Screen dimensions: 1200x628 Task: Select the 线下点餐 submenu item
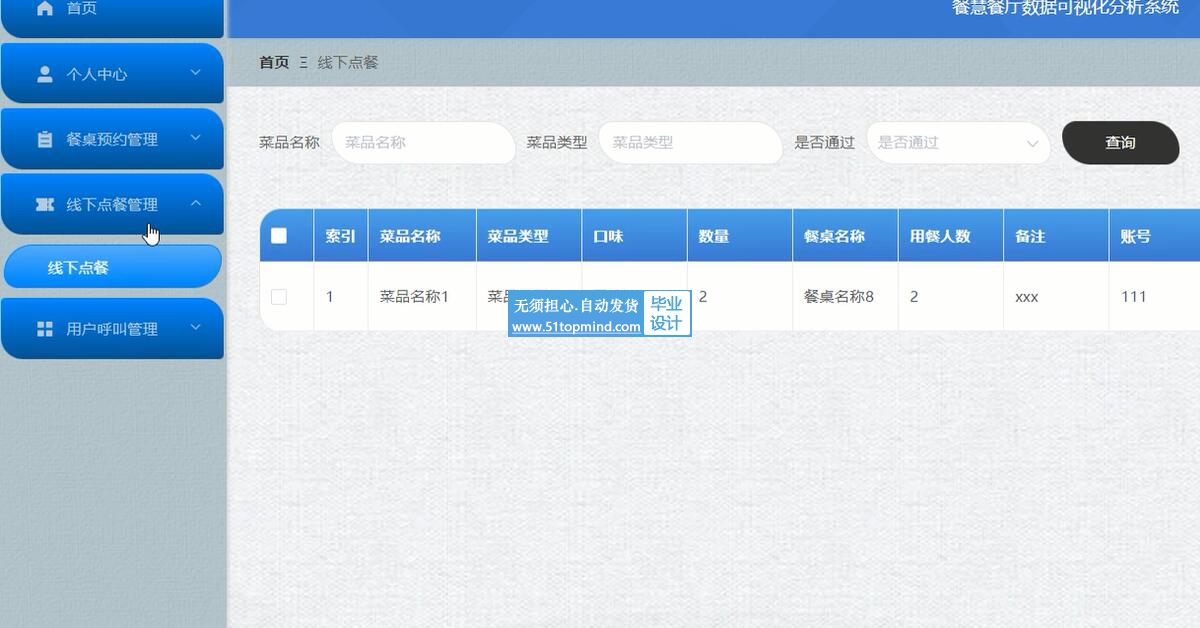[x=113, y=267]
